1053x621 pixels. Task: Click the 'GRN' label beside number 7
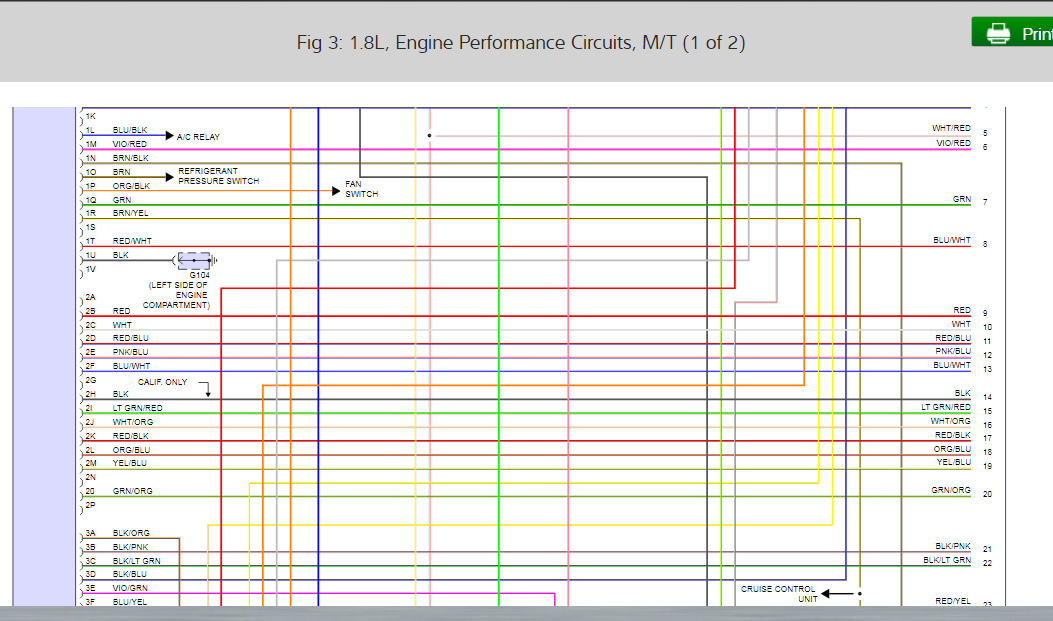[x=962, y=199]
